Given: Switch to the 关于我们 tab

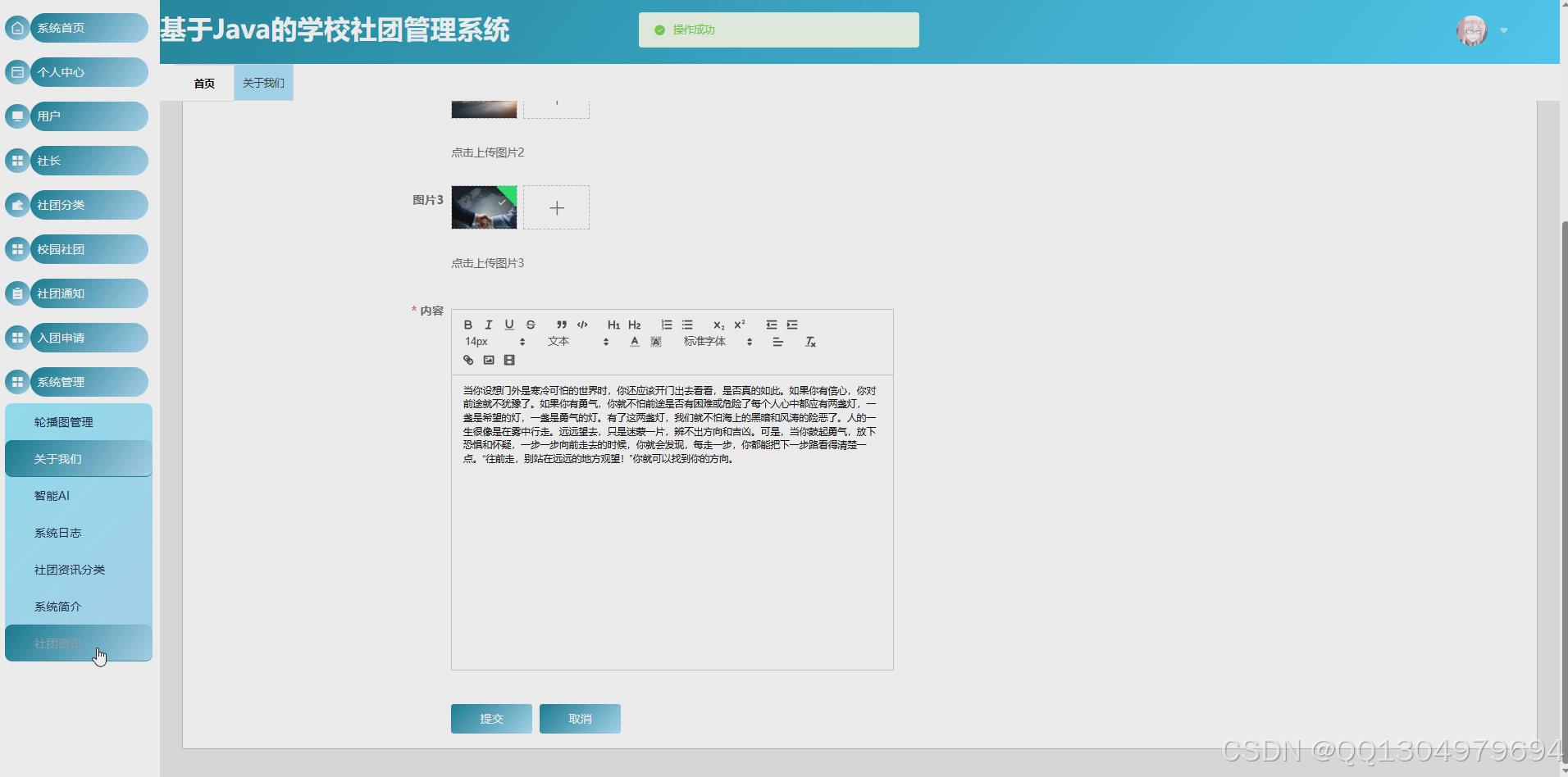Looking at the screenshot, I should [263, 82].
